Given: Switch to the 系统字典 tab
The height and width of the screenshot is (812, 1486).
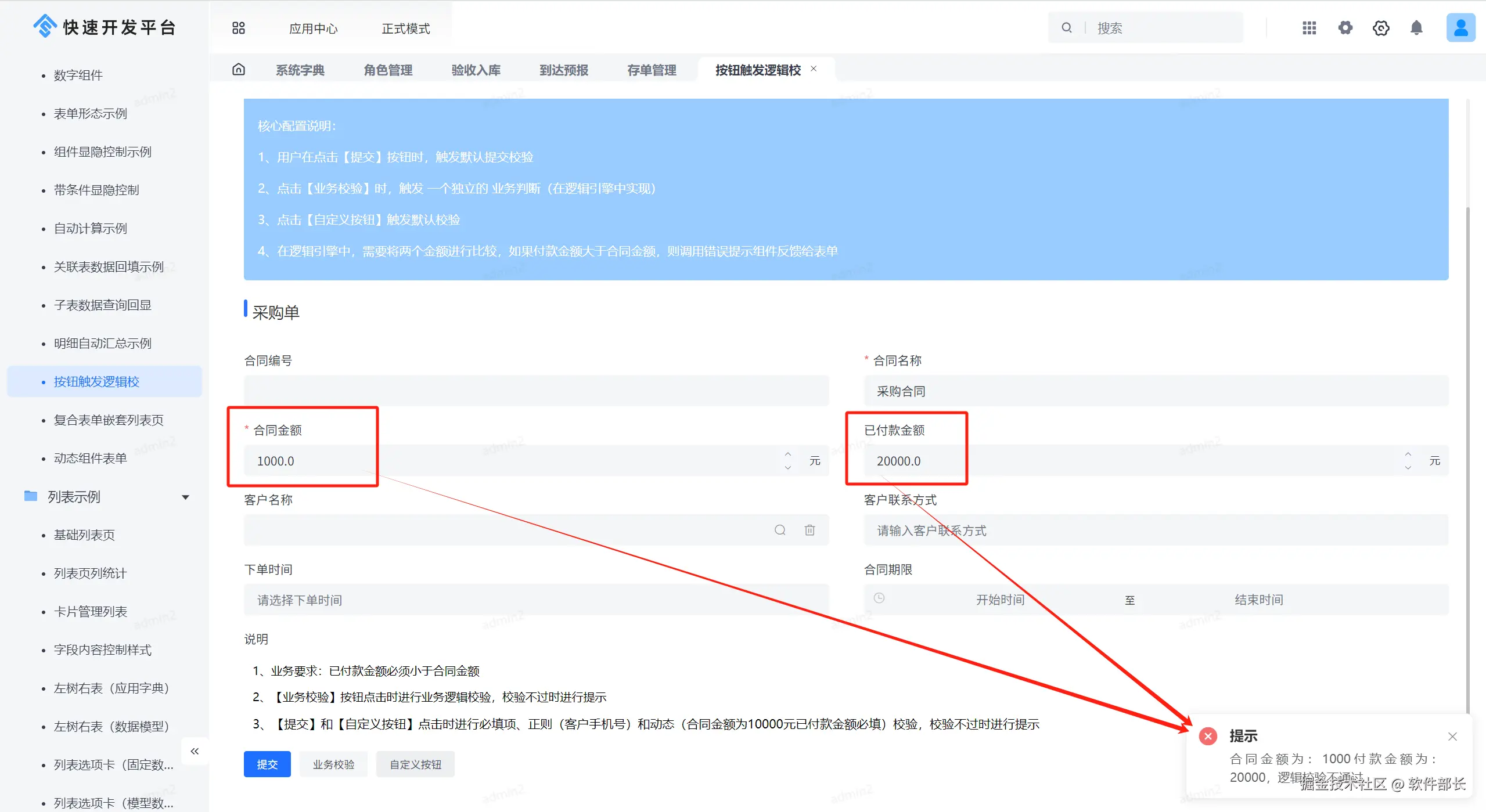Looking at the screenshot, I should point(300,70).
